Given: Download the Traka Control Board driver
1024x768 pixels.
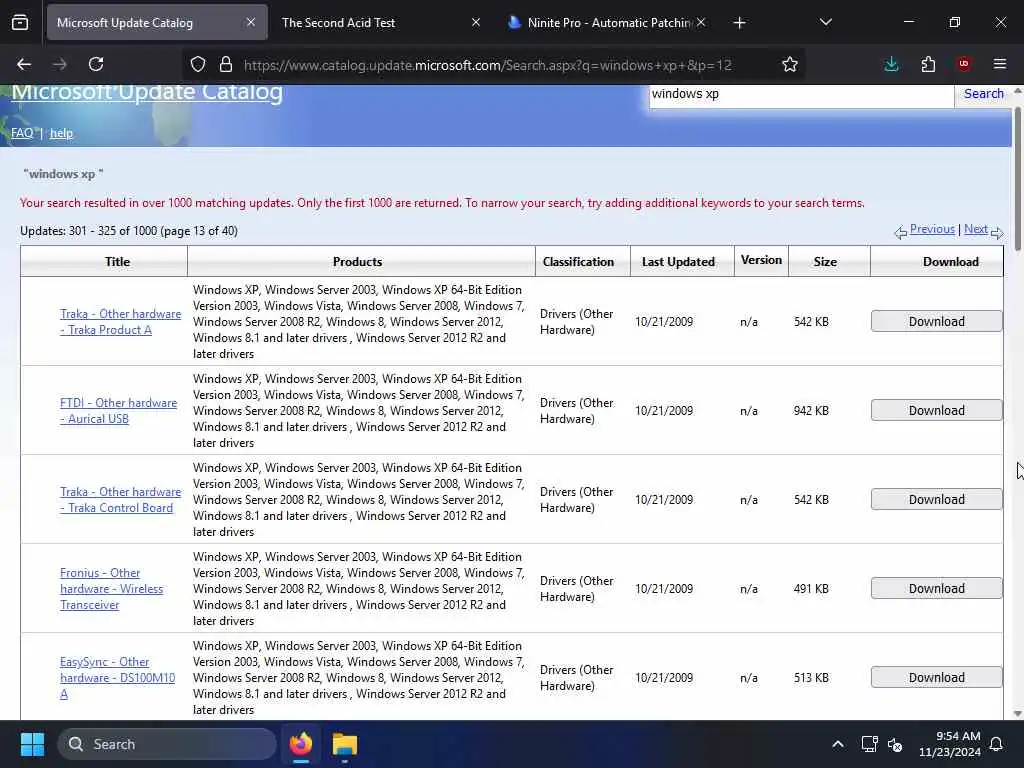Looking at the screenshot, I should [x=936, y=499].
